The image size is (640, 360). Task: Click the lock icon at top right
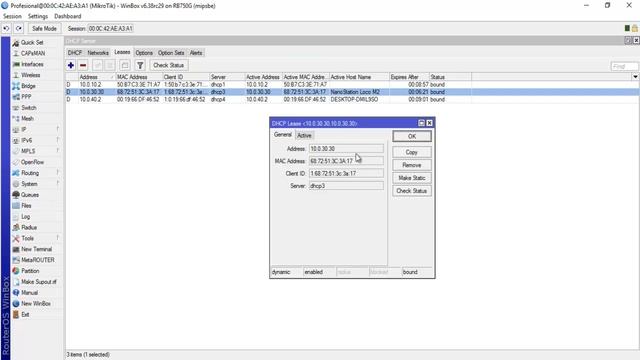[x=635, y=28]
